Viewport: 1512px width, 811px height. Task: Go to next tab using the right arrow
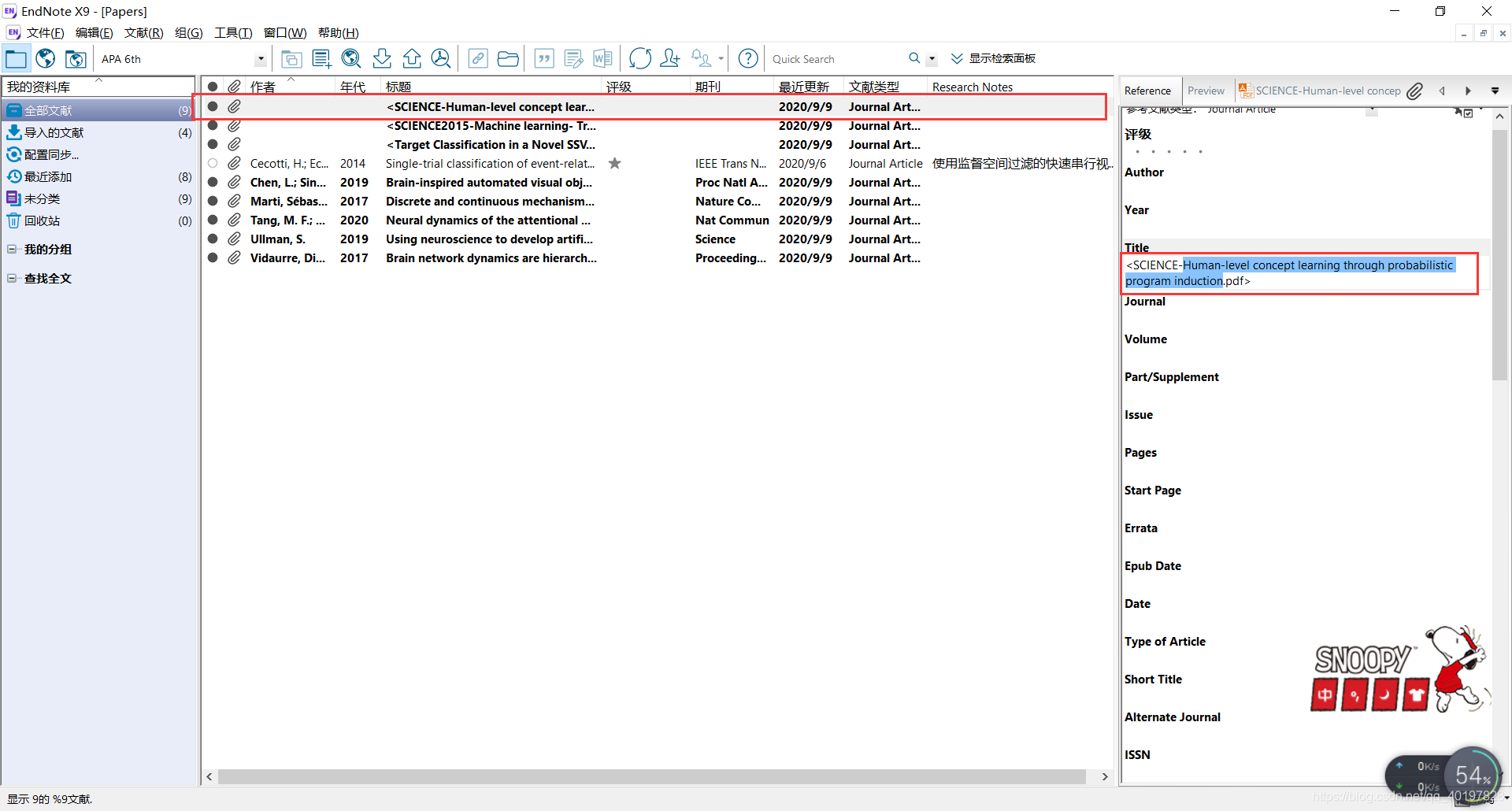(1468, 91)
